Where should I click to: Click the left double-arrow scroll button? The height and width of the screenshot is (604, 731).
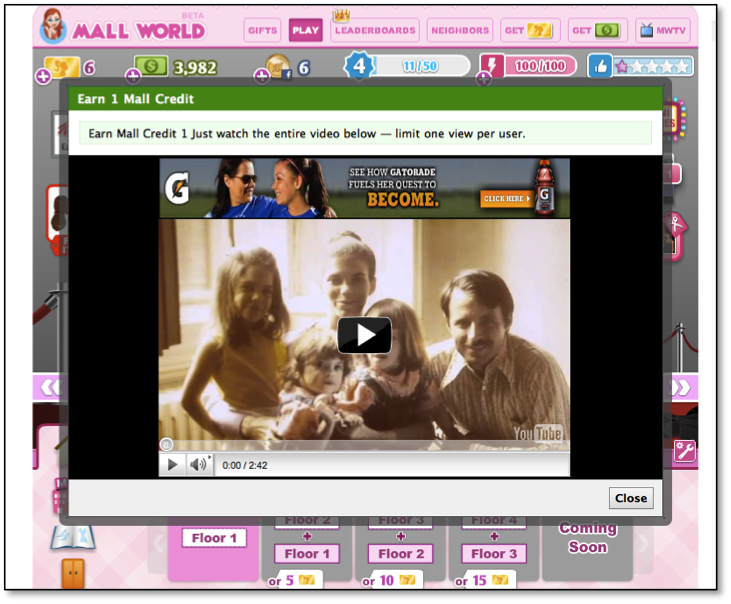point(46,387)
